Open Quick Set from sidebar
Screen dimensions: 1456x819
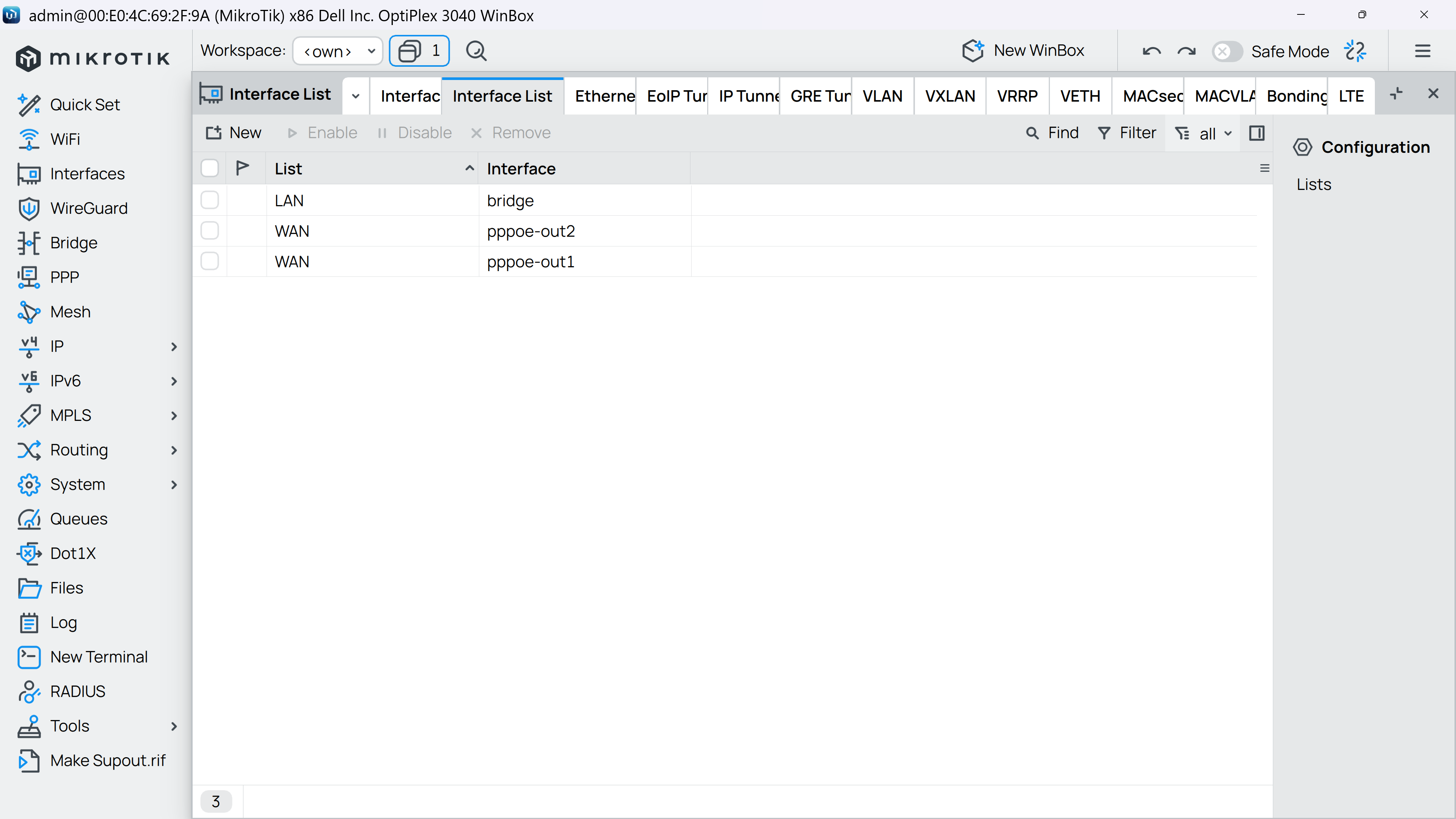click(x=85, y=105)
